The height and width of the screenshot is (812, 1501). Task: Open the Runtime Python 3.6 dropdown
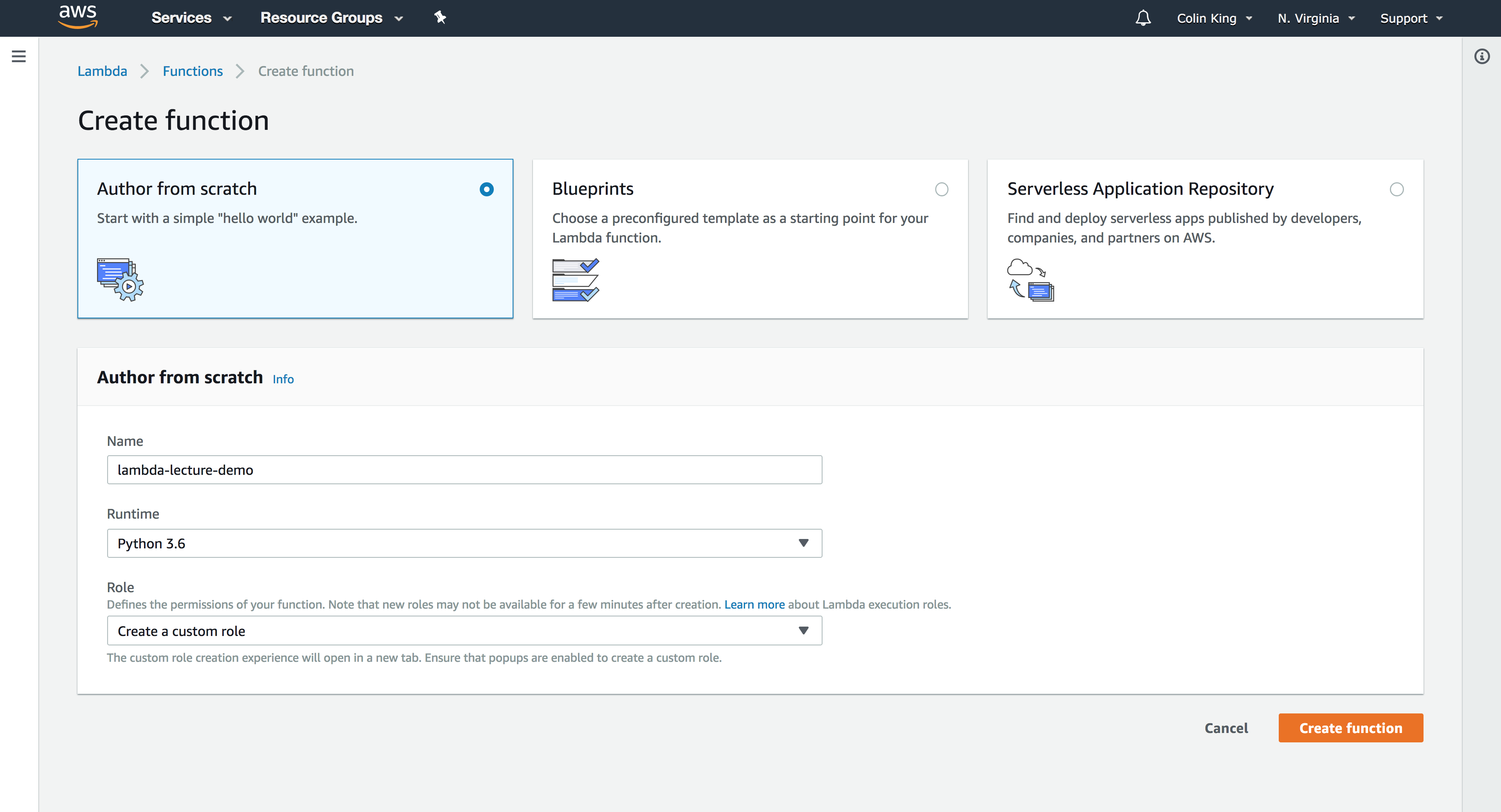pyautogui.click(x=464, y=543)
